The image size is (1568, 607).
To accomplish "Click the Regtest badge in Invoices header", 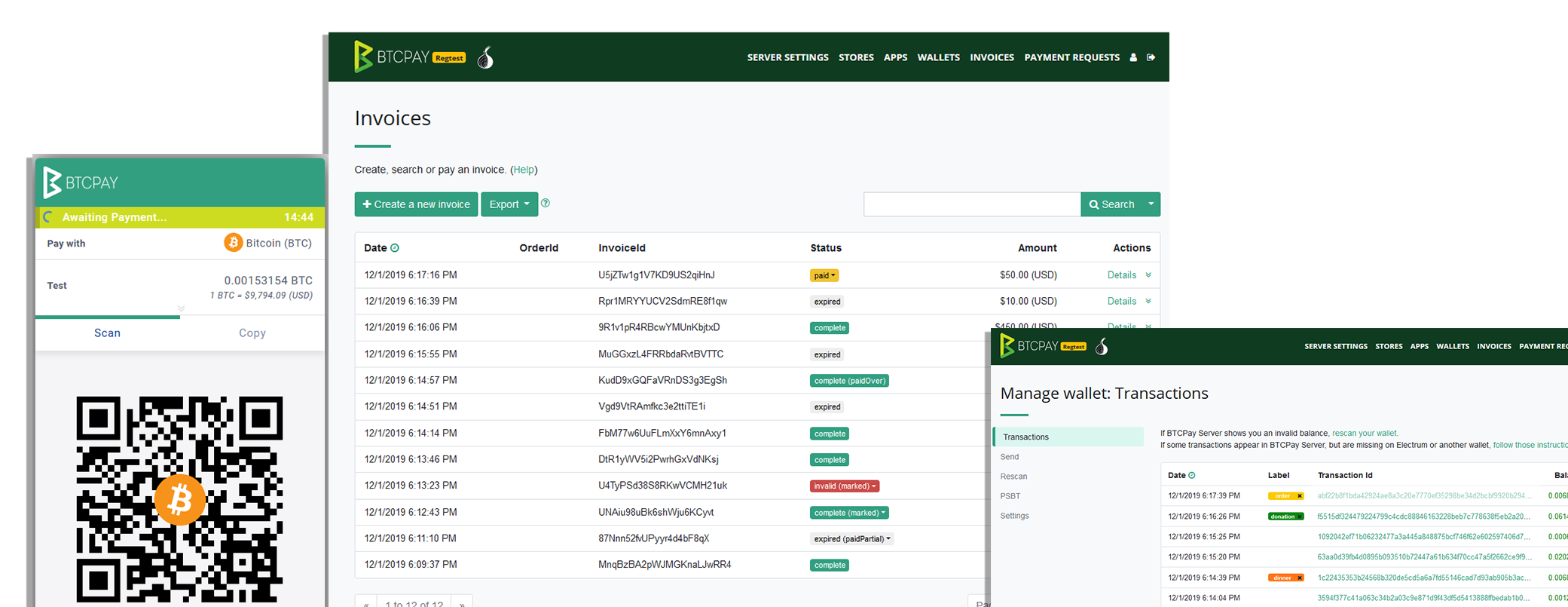I will coord(449,58).
